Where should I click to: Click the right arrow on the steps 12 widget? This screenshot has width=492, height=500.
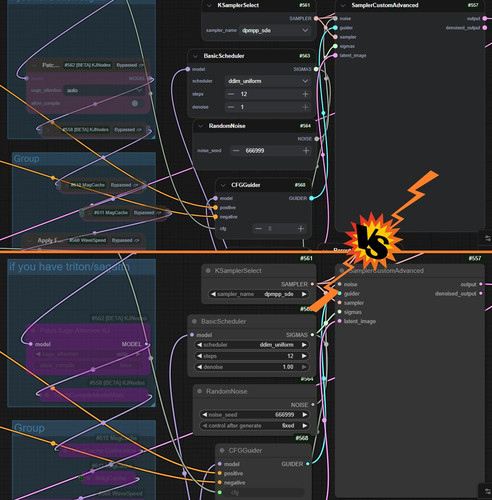tap(304, 356)
